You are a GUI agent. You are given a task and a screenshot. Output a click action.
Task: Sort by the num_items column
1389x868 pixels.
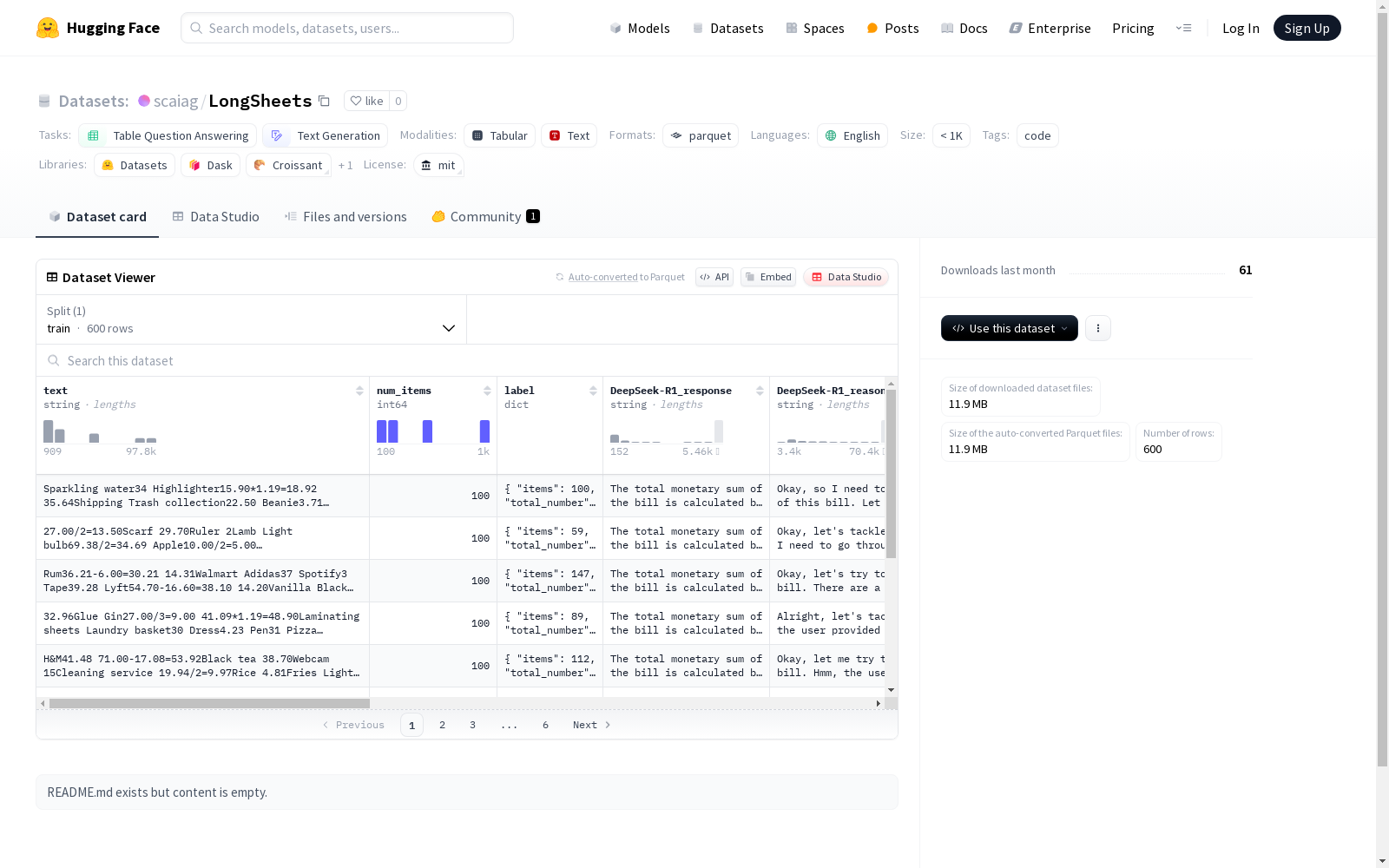pos(487,391)
